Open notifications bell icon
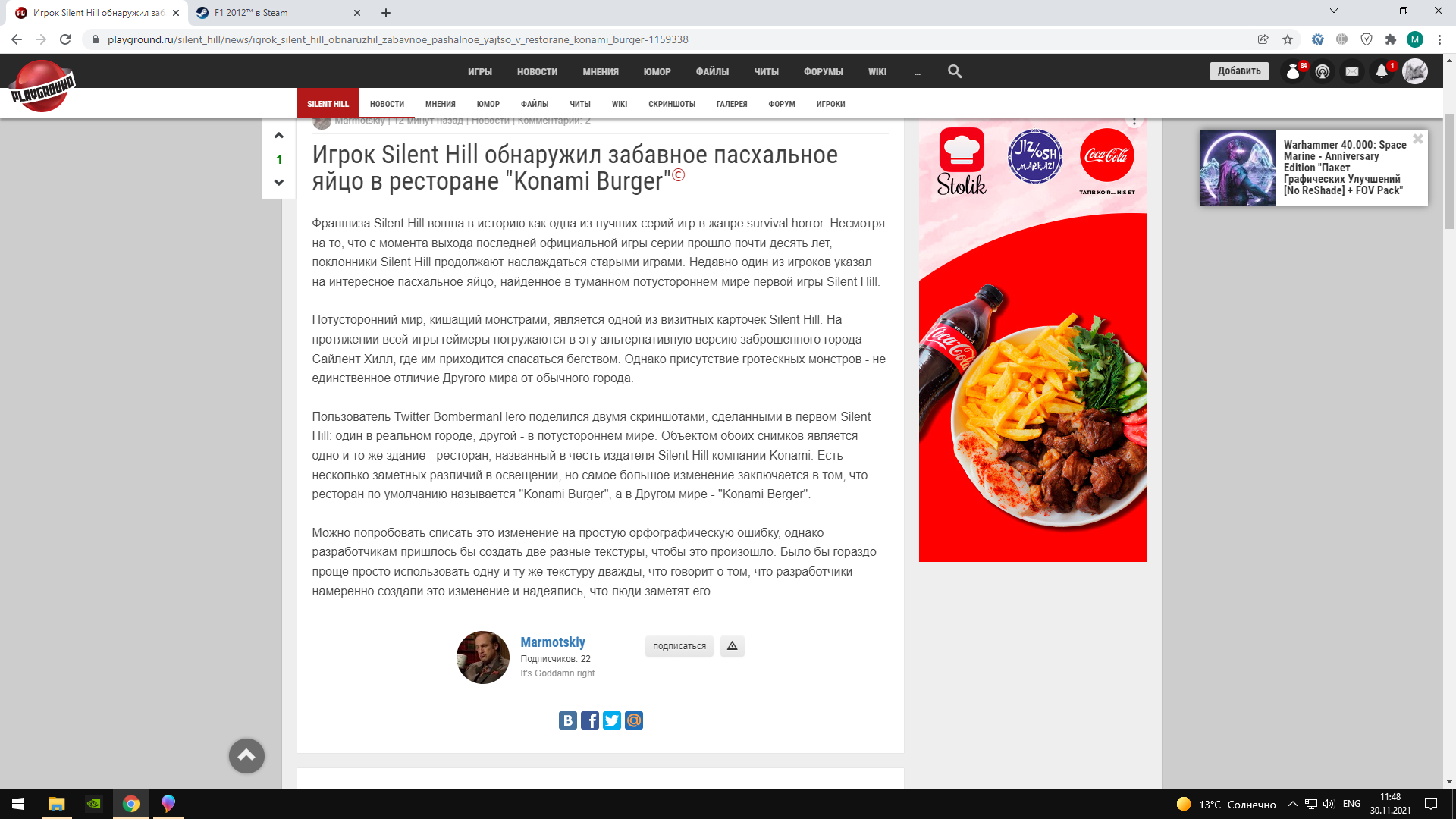 [1382, 71]
